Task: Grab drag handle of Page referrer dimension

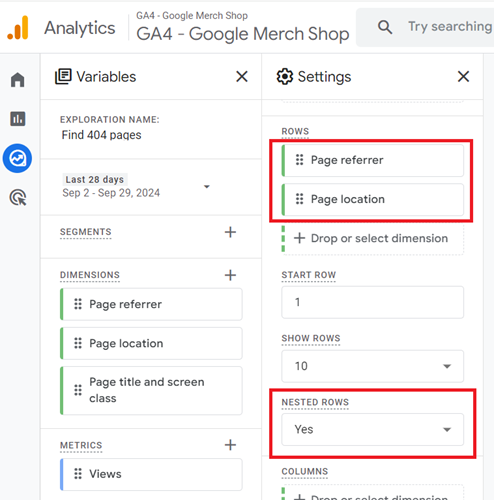Action: (x=78, y=304)
